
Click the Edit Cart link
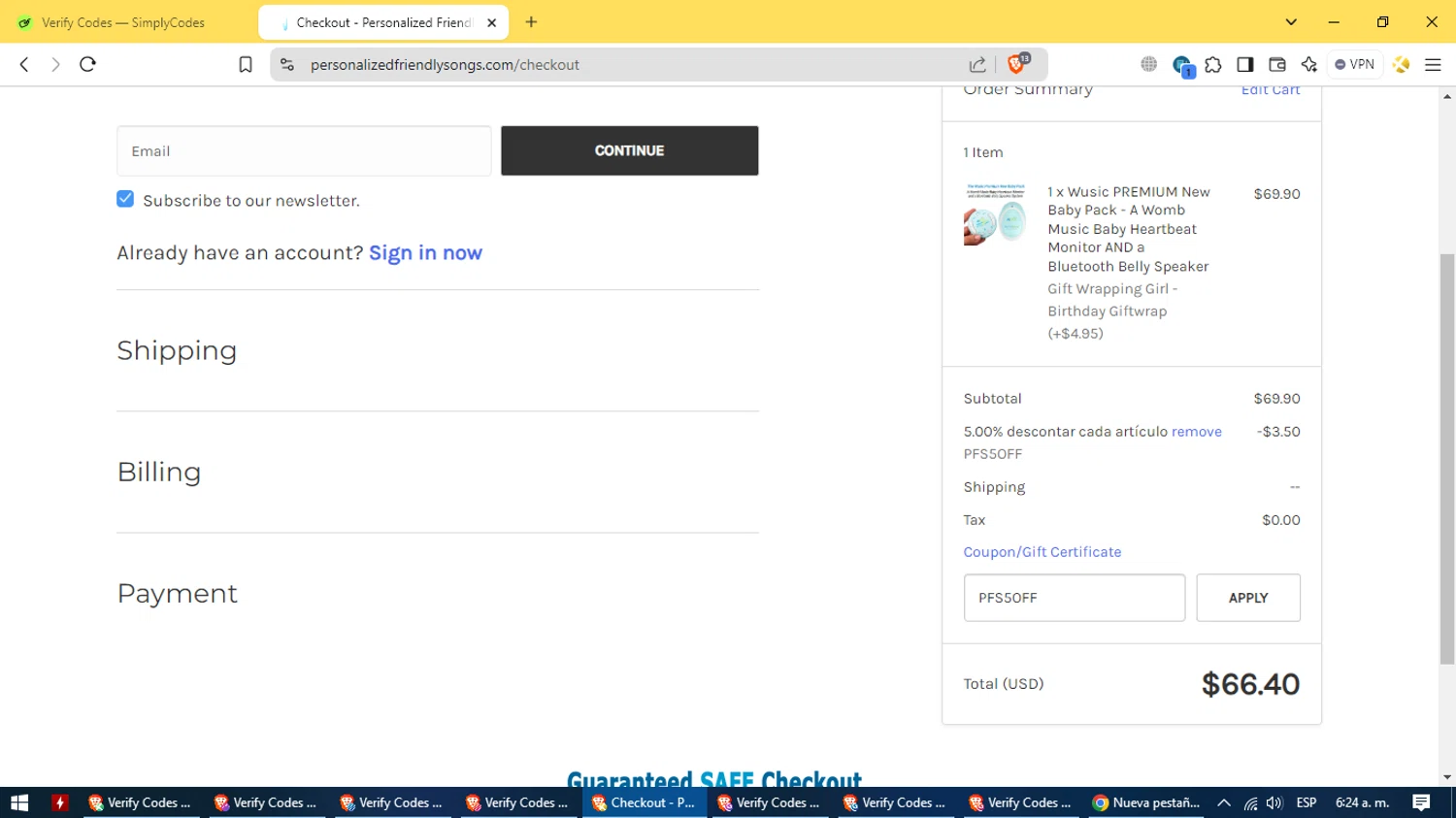pyautogui.click(x=1271, y=89)
